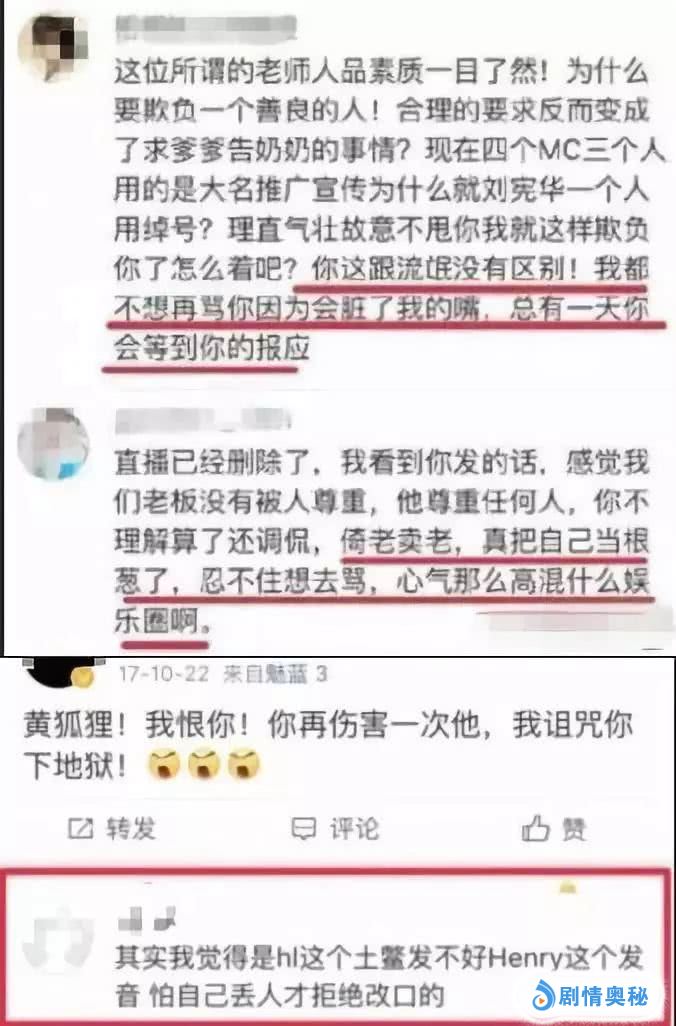This screenshot has height=1026, width=676.
Task: Tap the 赞 thumbs-up like icon
Action: [x=535, y=828]
